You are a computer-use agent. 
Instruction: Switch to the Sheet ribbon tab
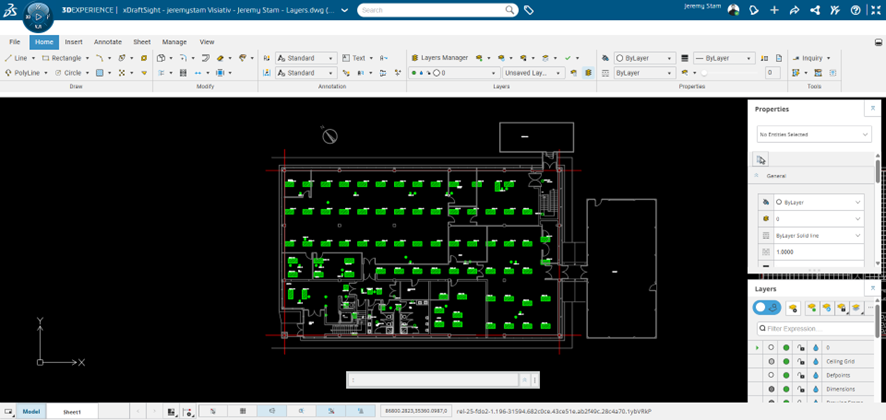142,42
